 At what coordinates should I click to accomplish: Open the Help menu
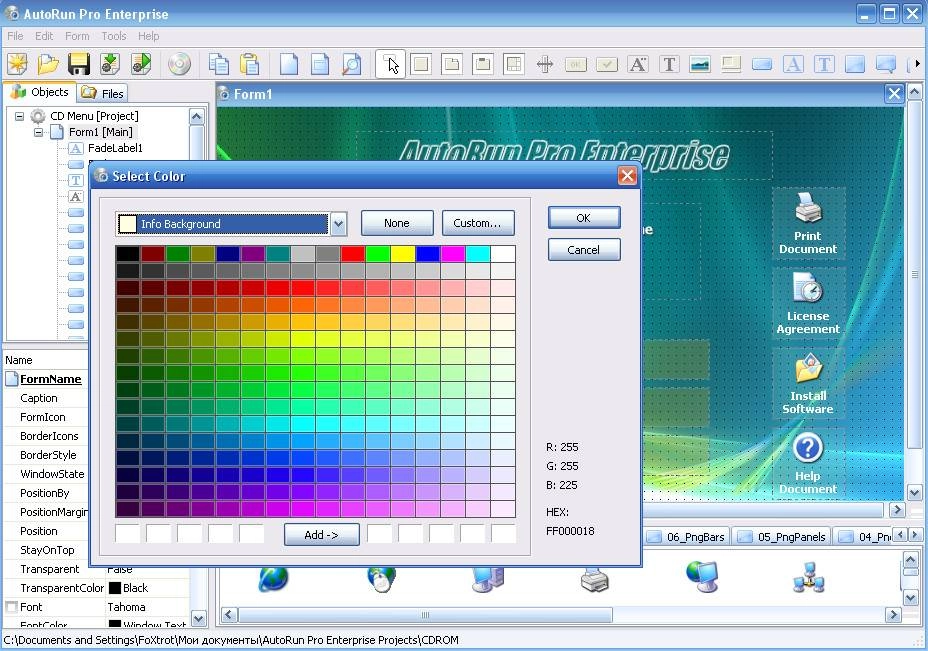point(149,36)
